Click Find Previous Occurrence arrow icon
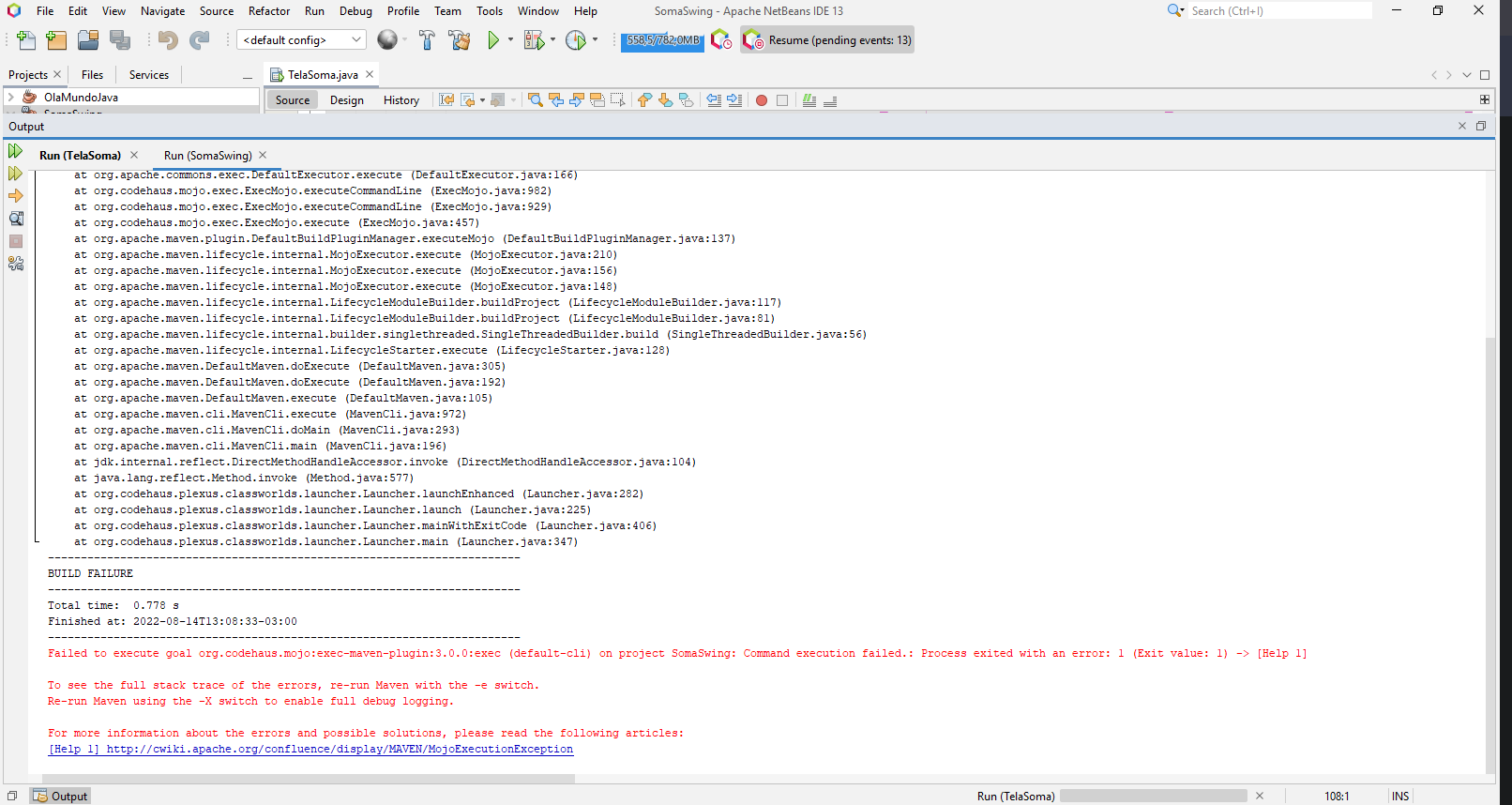Screen dimensions: 1512x805 click(x=556, y=100)
